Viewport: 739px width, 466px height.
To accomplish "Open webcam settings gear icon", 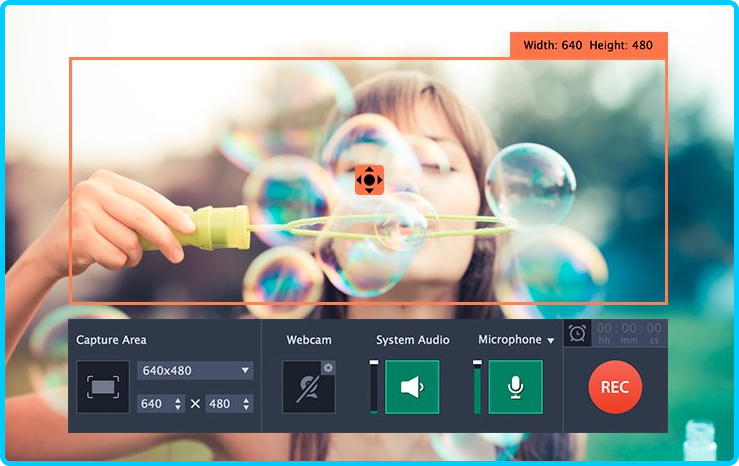I will 328,368.
